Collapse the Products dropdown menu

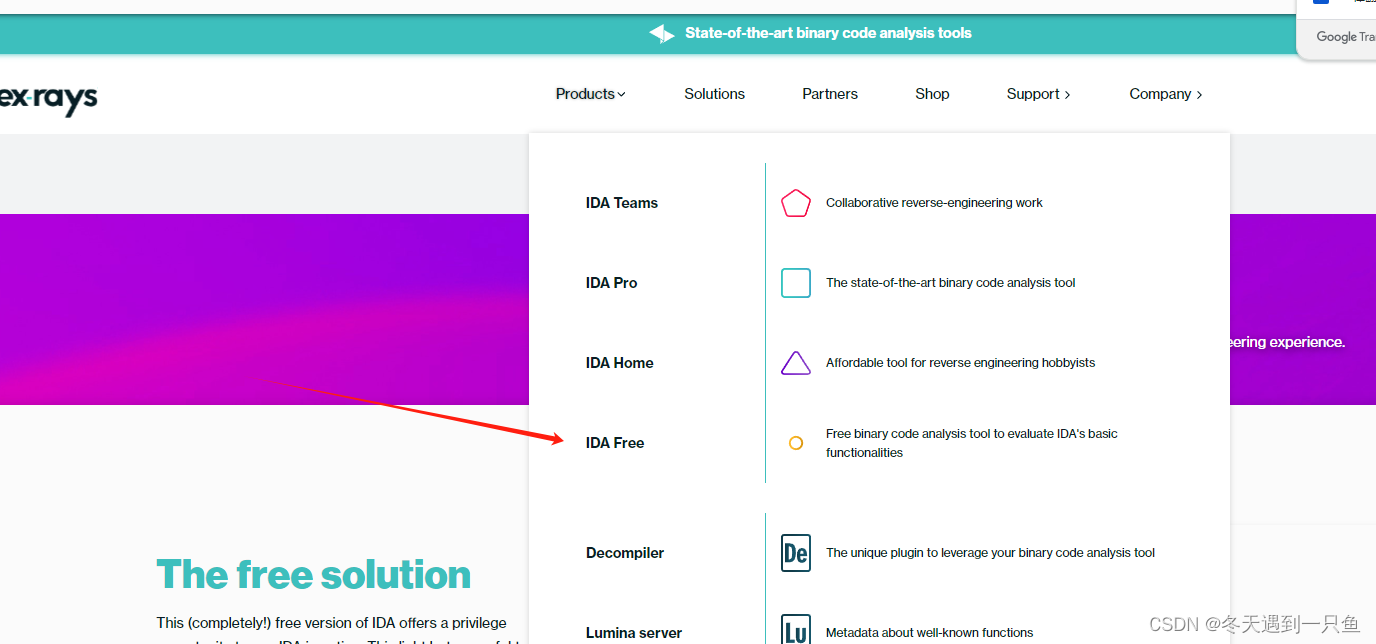coord(590,94)
